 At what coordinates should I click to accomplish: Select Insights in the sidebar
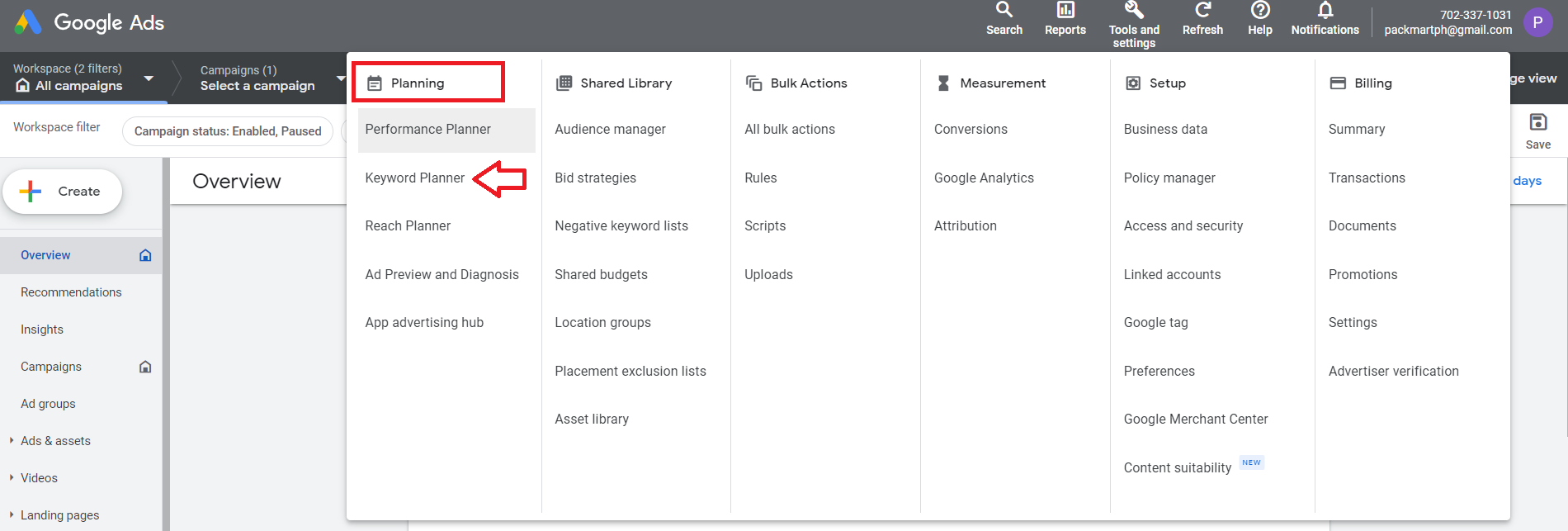coord(42,330)
